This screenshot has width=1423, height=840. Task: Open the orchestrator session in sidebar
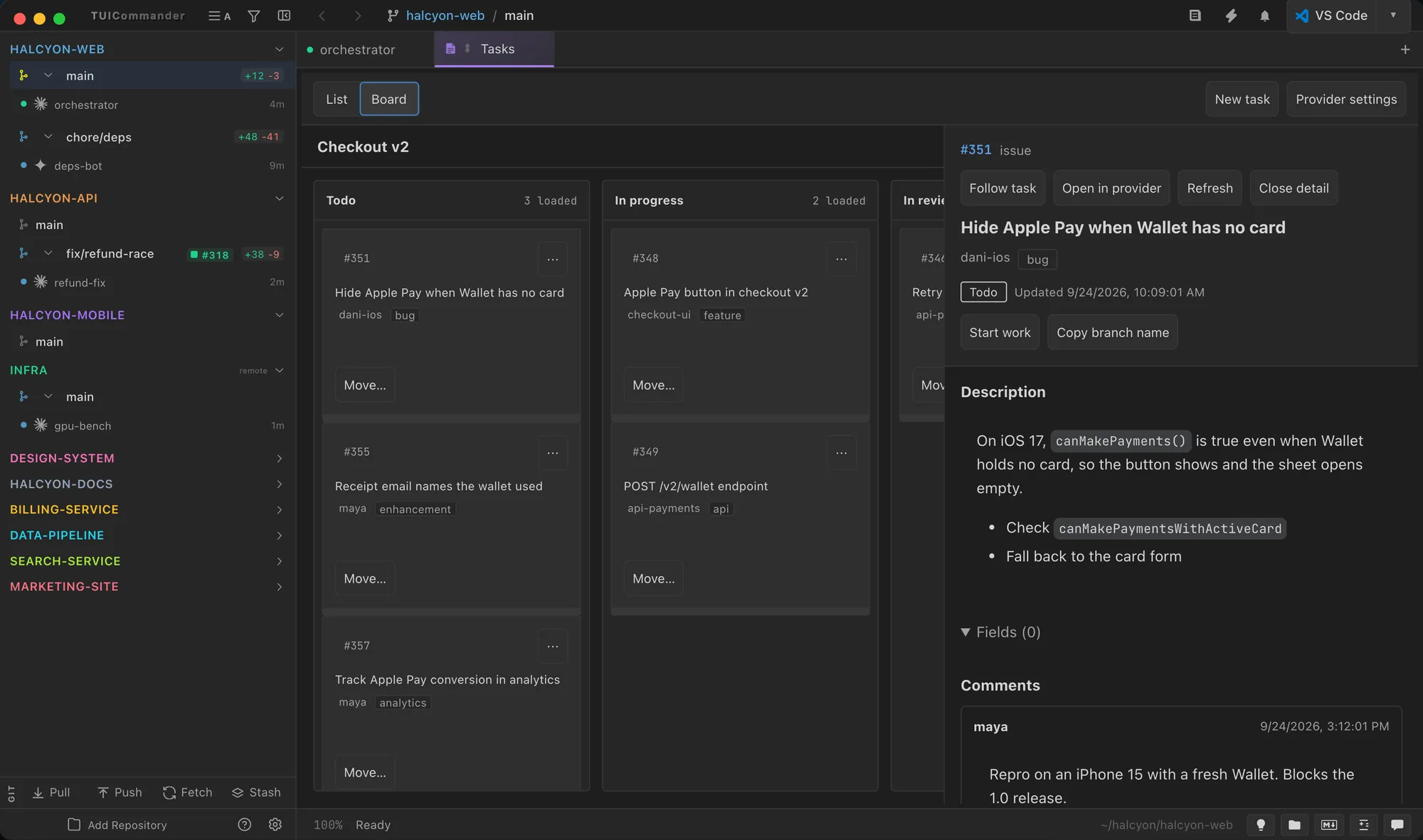148,105
